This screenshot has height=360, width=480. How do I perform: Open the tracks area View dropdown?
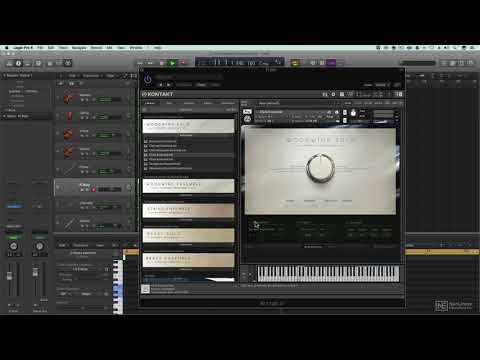coord(110,76)
